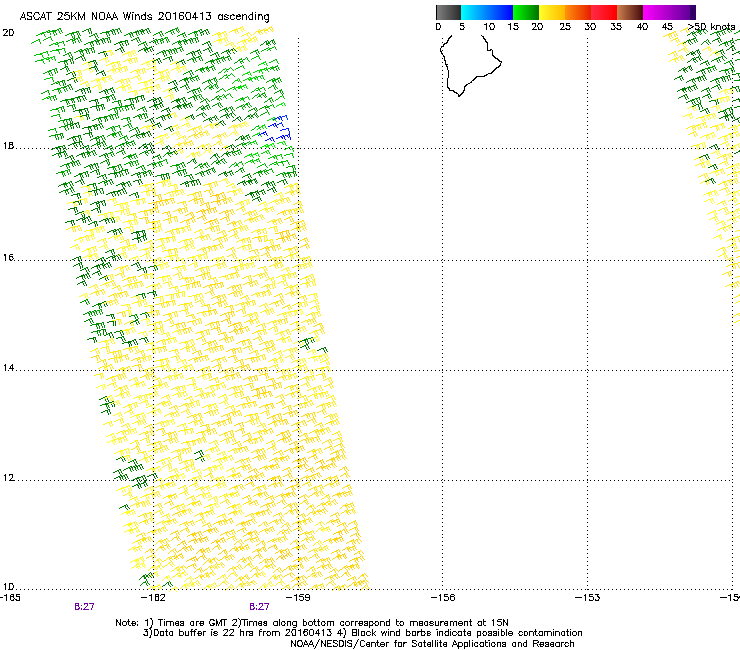
Task: Click the blue wind barbs cluster
Action: coord(275,128)
